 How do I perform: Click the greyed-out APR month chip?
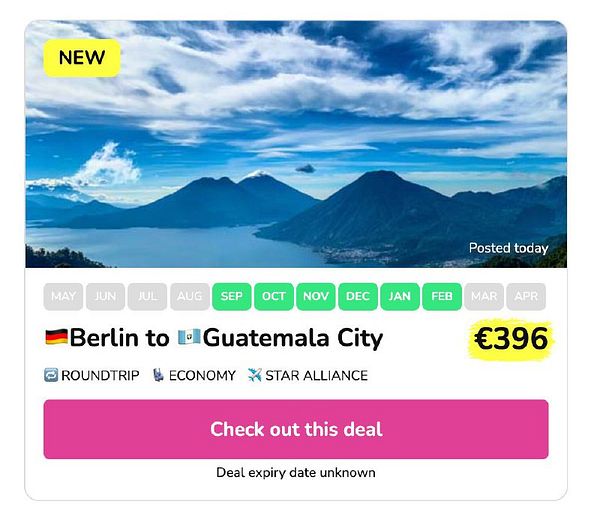526,297
